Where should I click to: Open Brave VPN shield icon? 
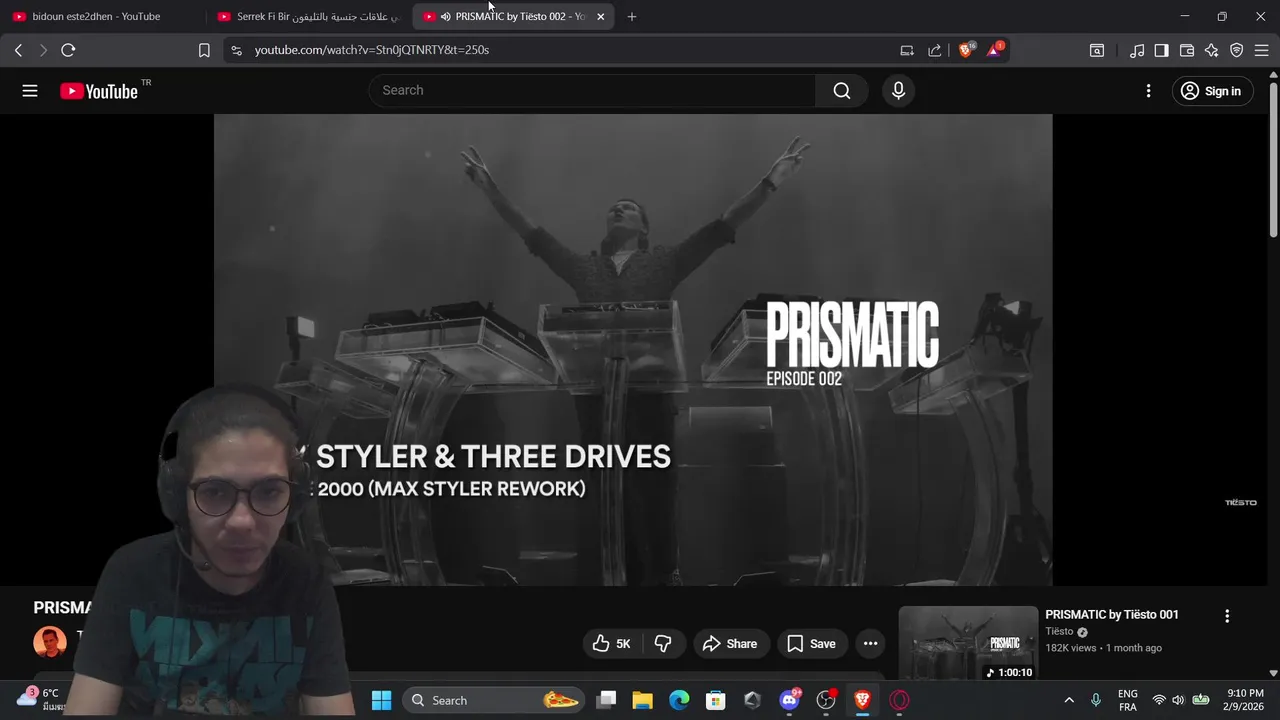(x=1237, y=50)
